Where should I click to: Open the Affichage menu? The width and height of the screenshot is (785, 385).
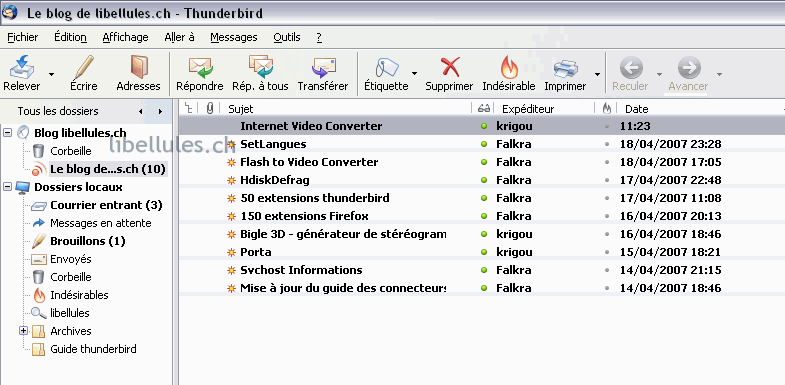point(125,37)
